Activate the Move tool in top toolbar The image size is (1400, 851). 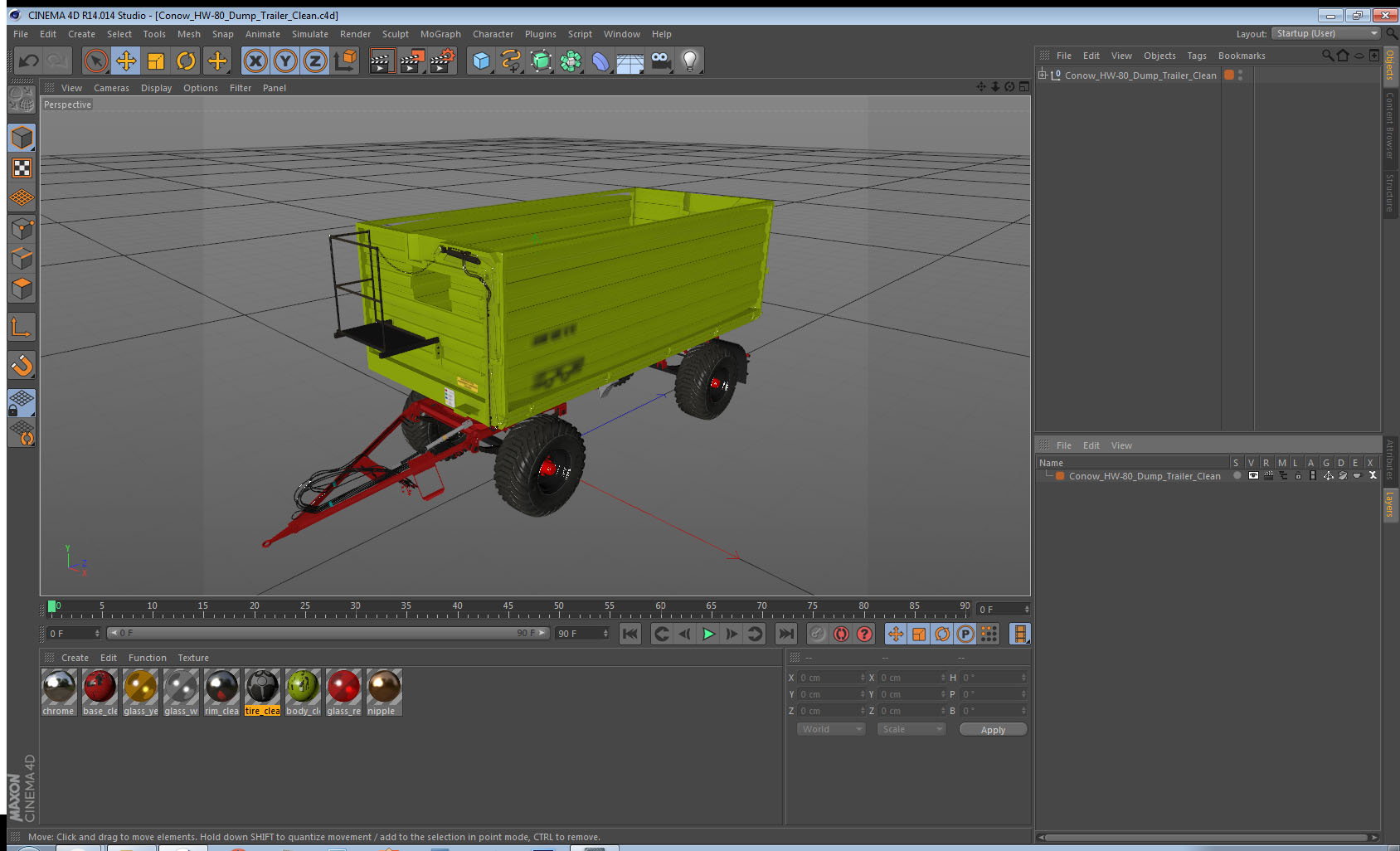[126, 61]
